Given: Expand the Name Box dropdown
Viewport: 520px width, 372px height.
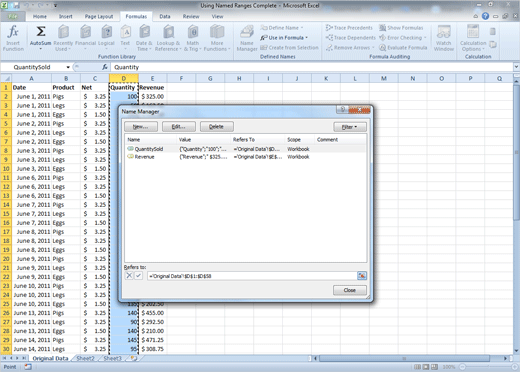Looking at the screenshot, I should (68, 67).
